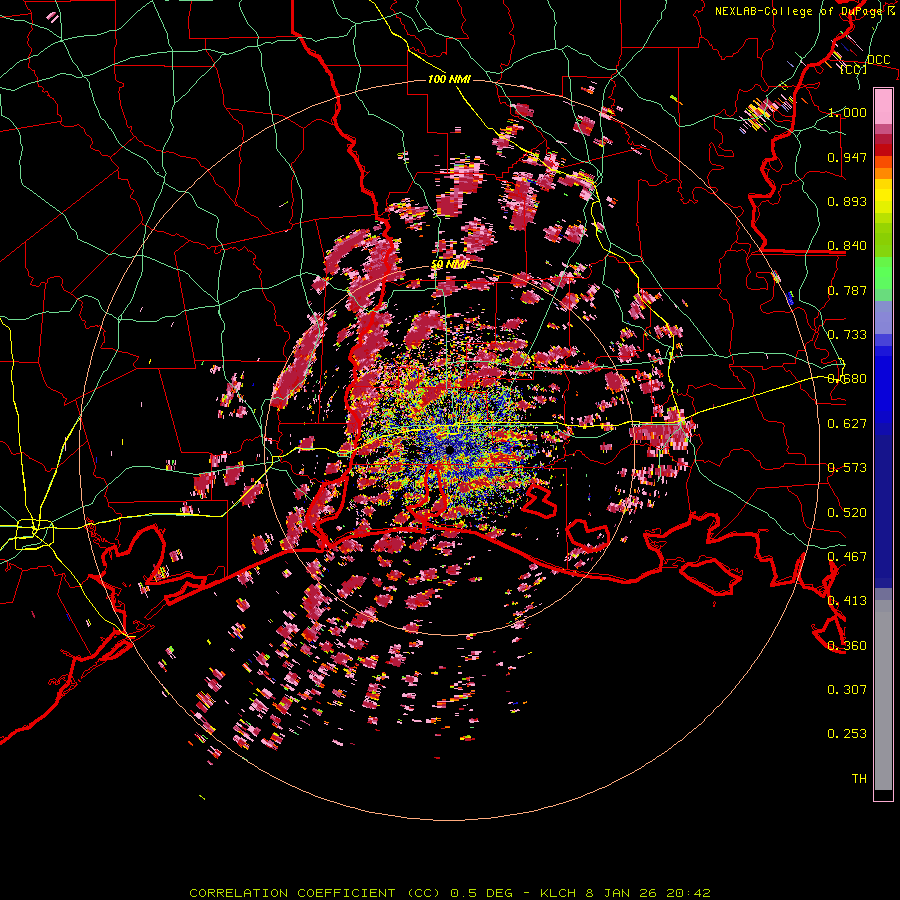Click the Correlation Coefficient caption at bottom
Image resolution: width=900 pixels, height=900 pixels.
pos(450,893)
